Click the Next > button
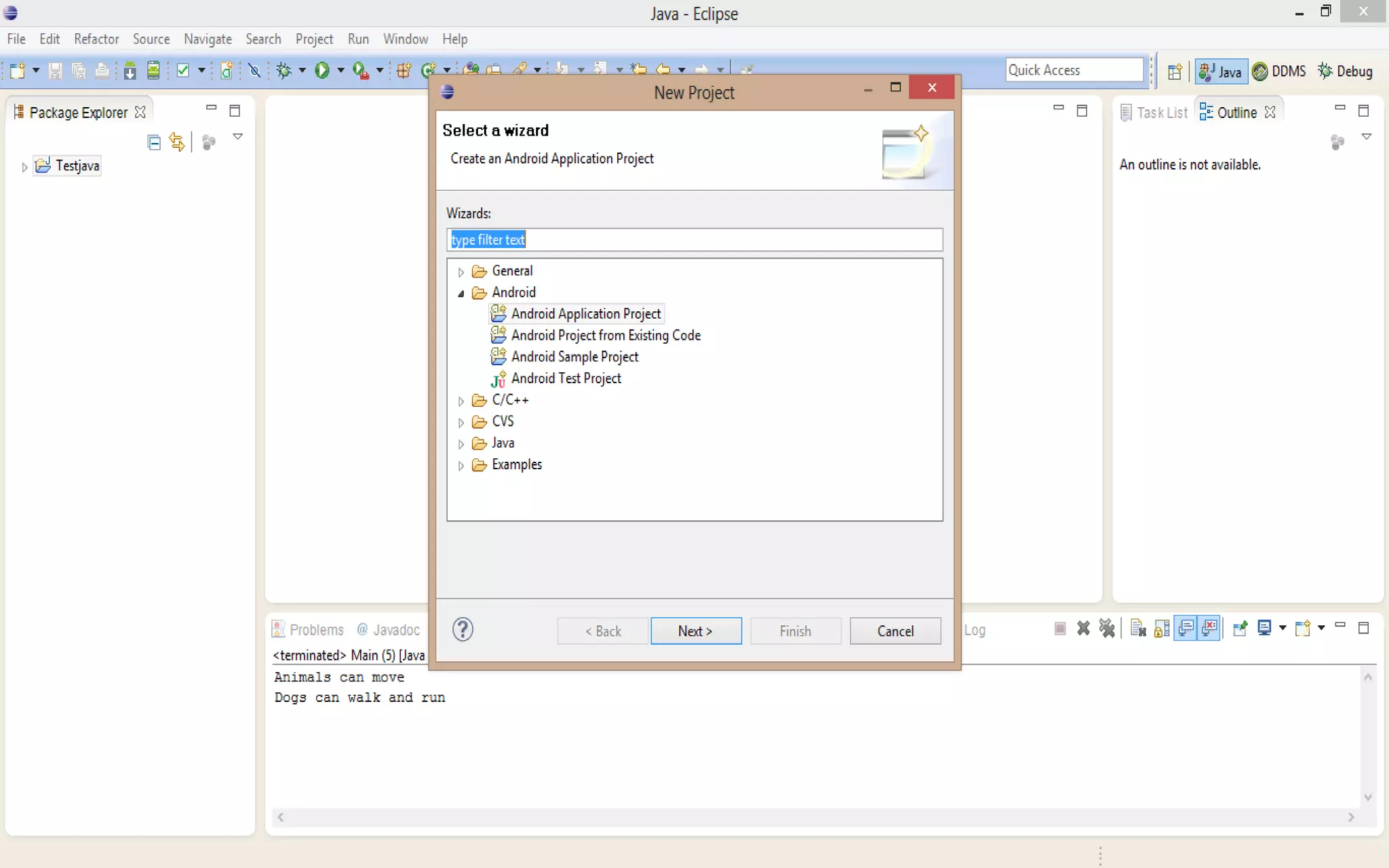Image resolution: width=1389 pixels, height=868 pixels. pos(696,631)
